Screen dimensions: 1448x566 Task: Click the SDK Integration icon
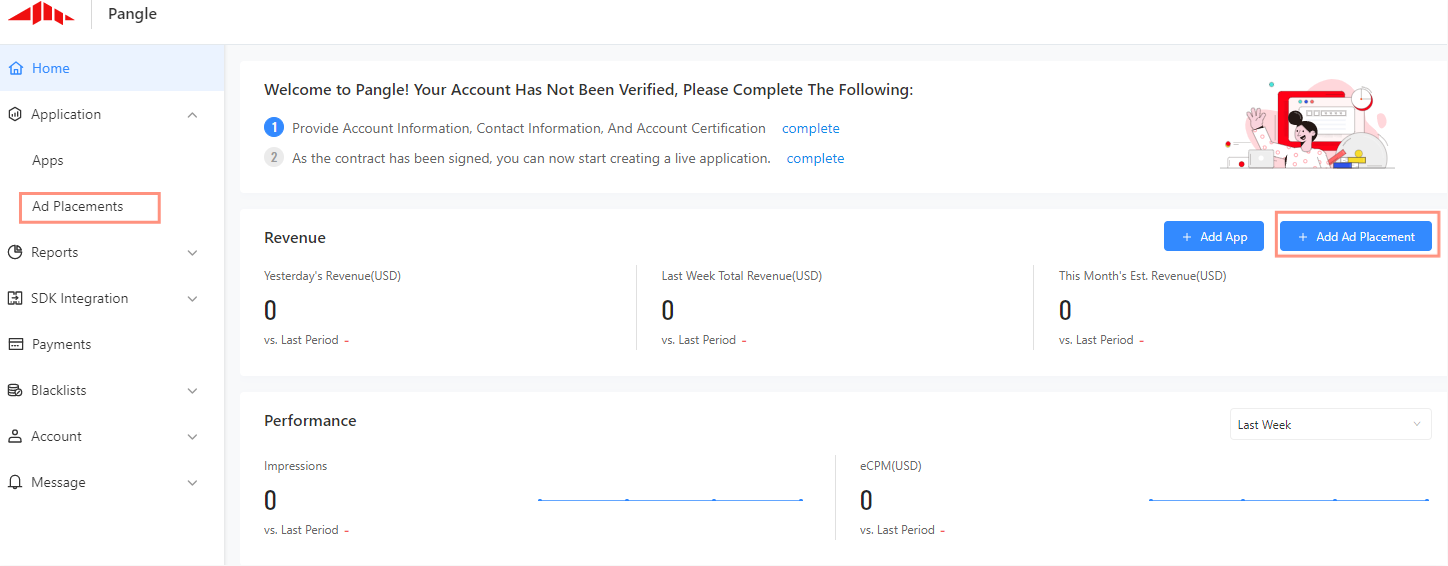(x=15, y=299)
